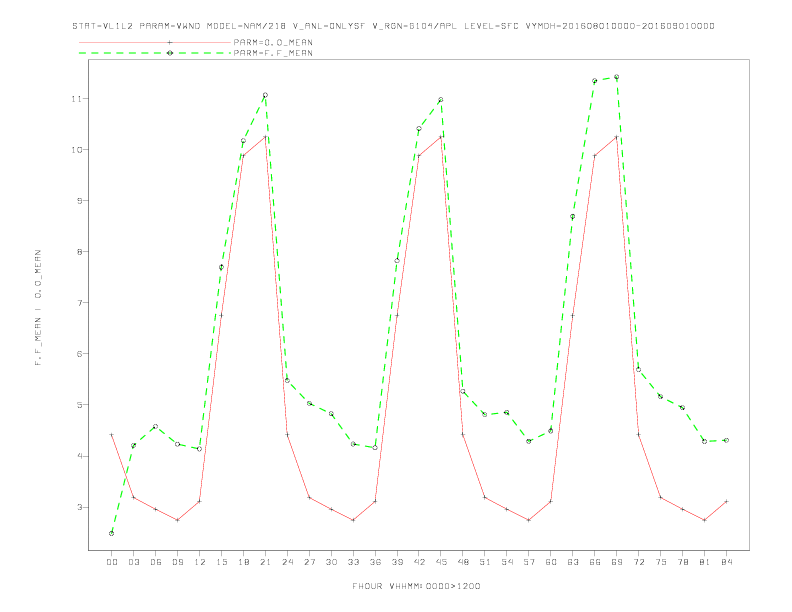The height and width of the screenshot is (612, 792).
Task: Click x-axis tick label 51
Action: (485, 562)
